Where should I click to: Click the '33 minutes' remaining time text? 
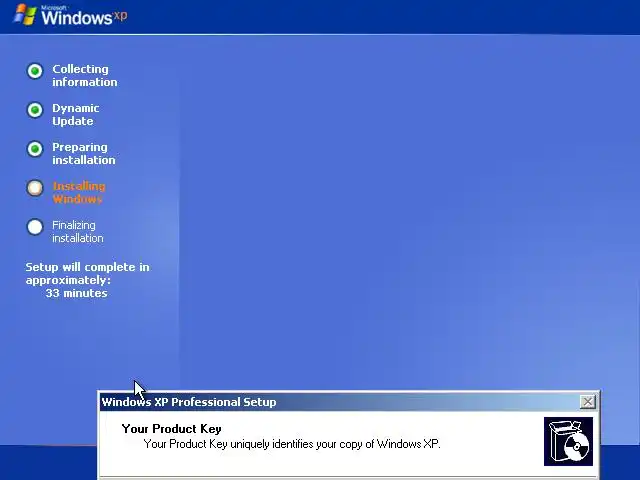(76, 293)
